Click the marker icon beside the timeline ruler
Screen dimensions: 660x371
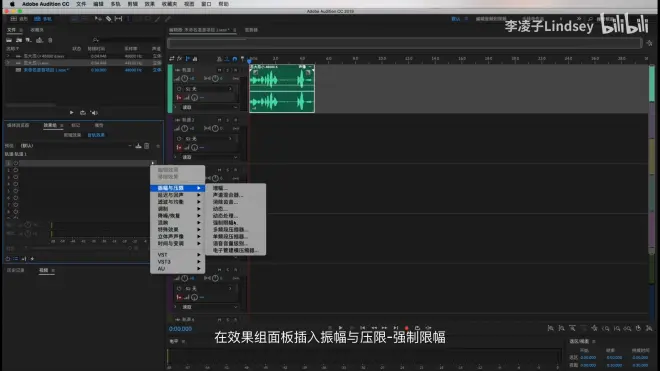(242, 59)
